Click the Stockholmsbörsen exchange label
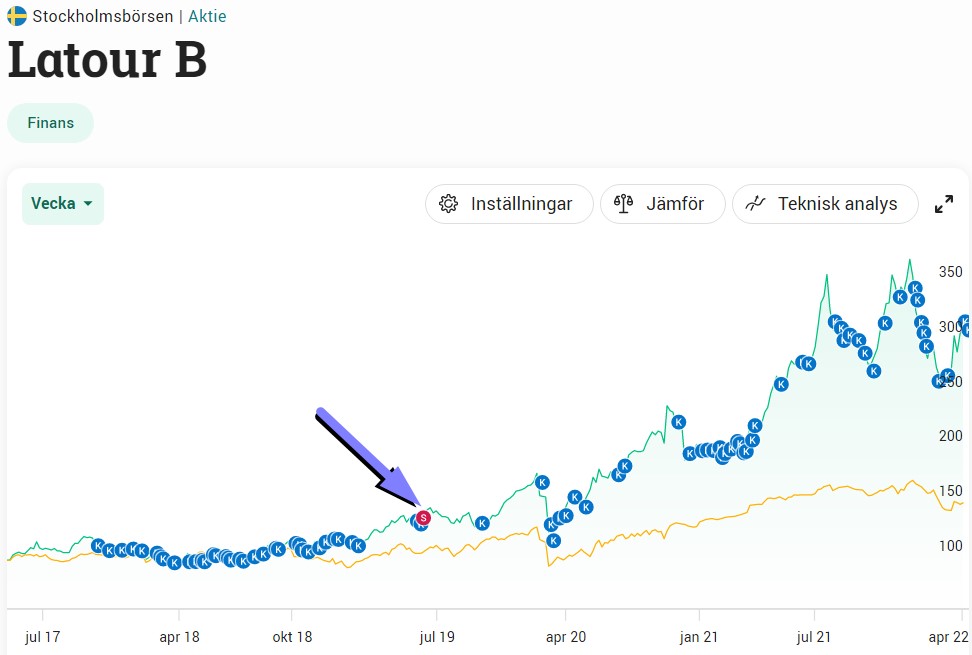The height and width of the screenshot is (655, 972). coord(103,16)
